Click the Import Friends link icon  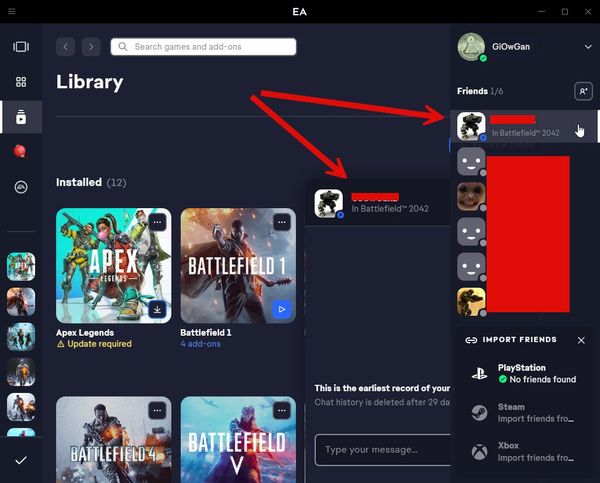coord(471,340)
